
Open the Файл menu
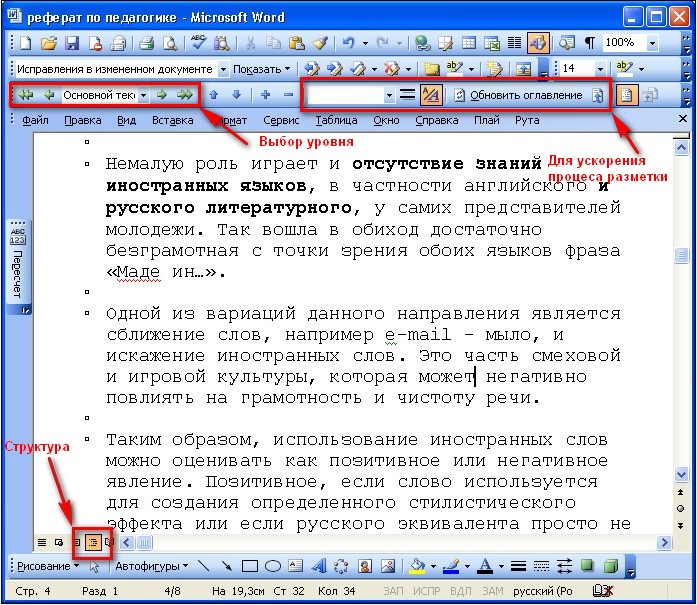coord(35,120)
